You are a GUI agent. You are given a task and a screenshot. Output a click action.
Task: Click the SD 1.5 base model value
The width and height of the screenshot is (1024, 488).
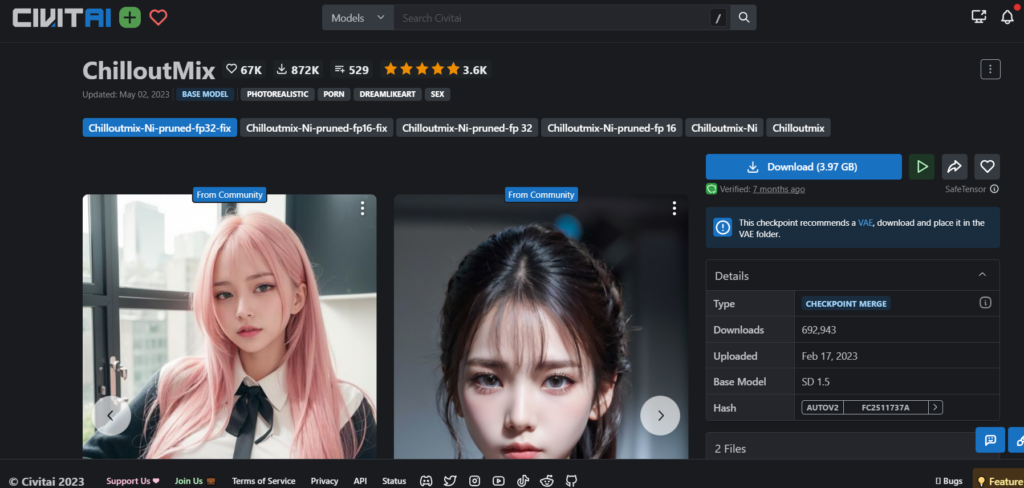coord(816,382)
